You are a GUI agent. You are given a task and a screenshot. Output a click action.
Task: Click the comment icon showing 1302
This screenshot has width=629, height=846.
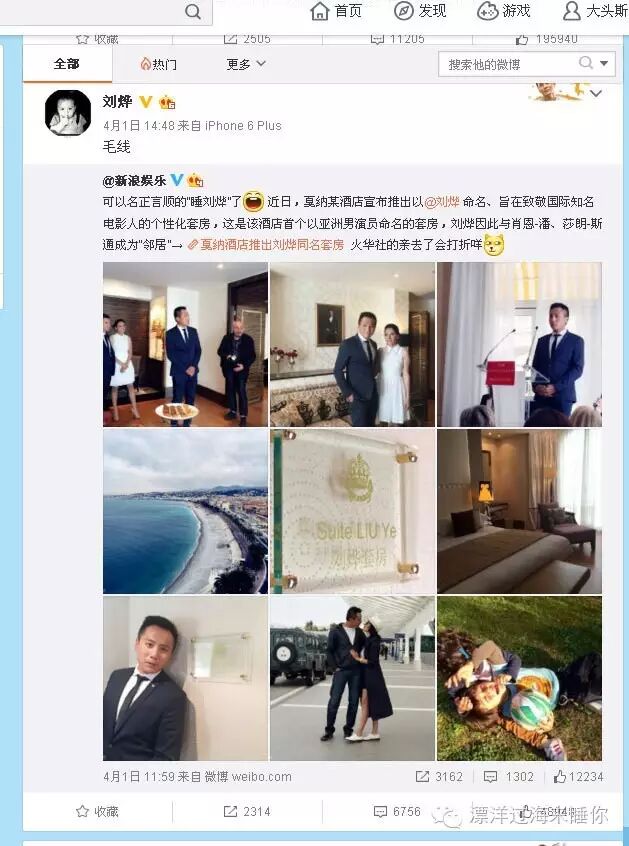tap(490, 776)
